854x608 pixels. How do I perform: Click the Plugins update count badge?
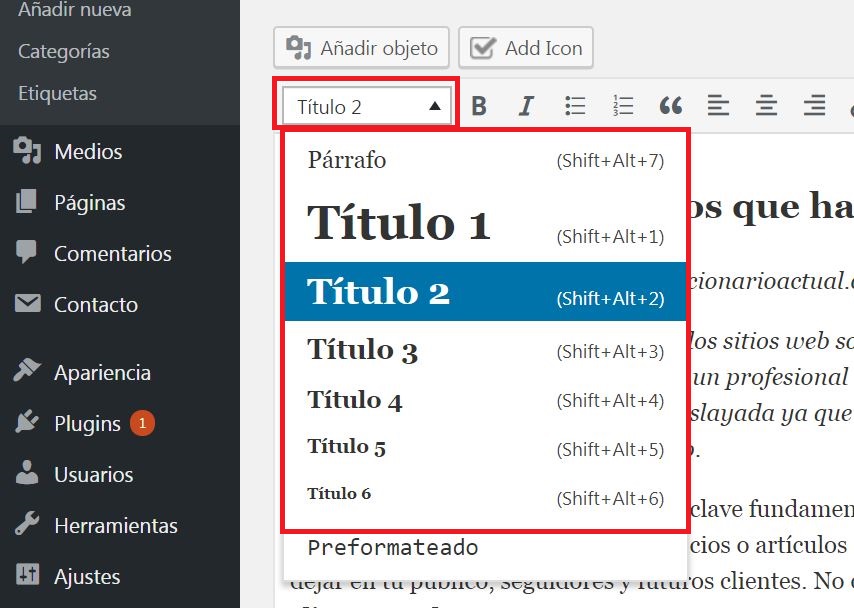pyautogui.click(x=142, y=423)
